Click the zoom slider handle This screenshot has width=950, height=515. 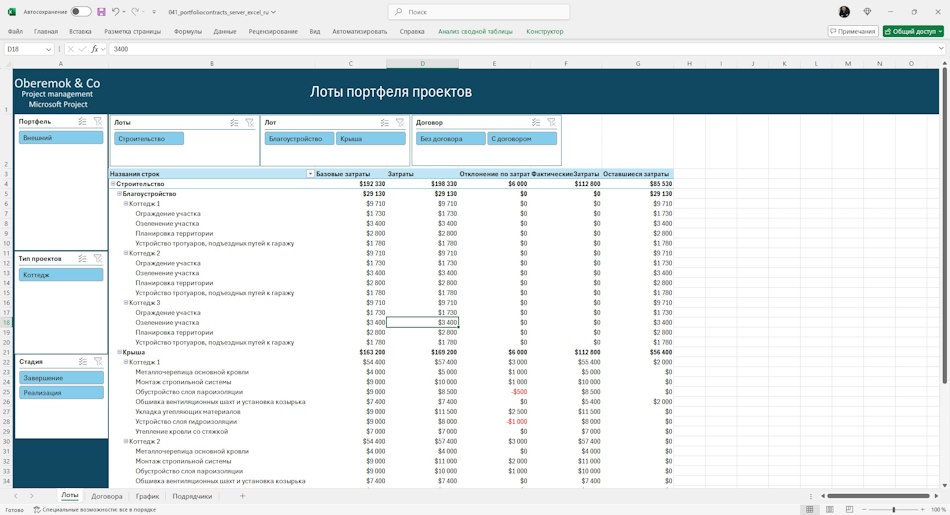pyautogui.click(x=894, y=510)
